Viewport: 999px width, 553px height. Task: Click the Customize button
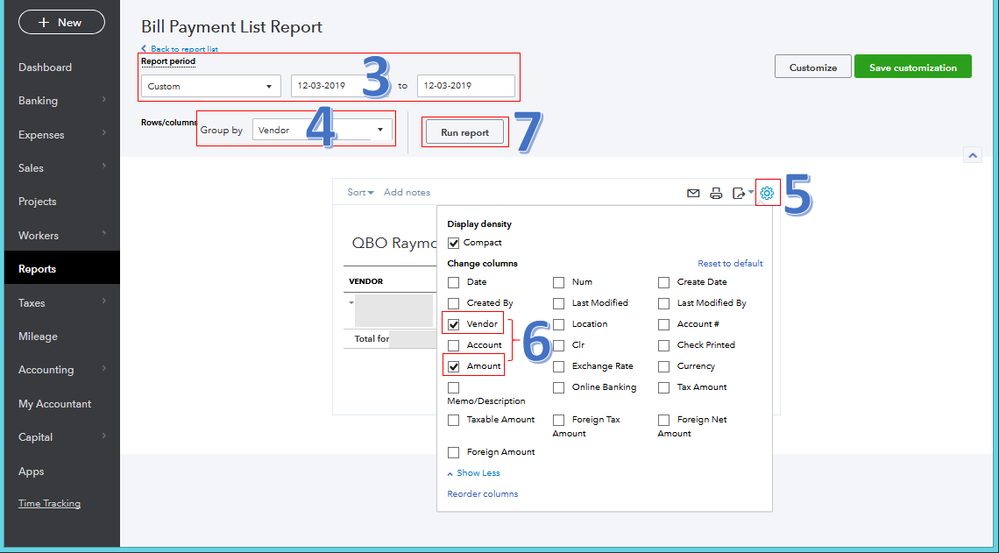(x=813, y=68)
